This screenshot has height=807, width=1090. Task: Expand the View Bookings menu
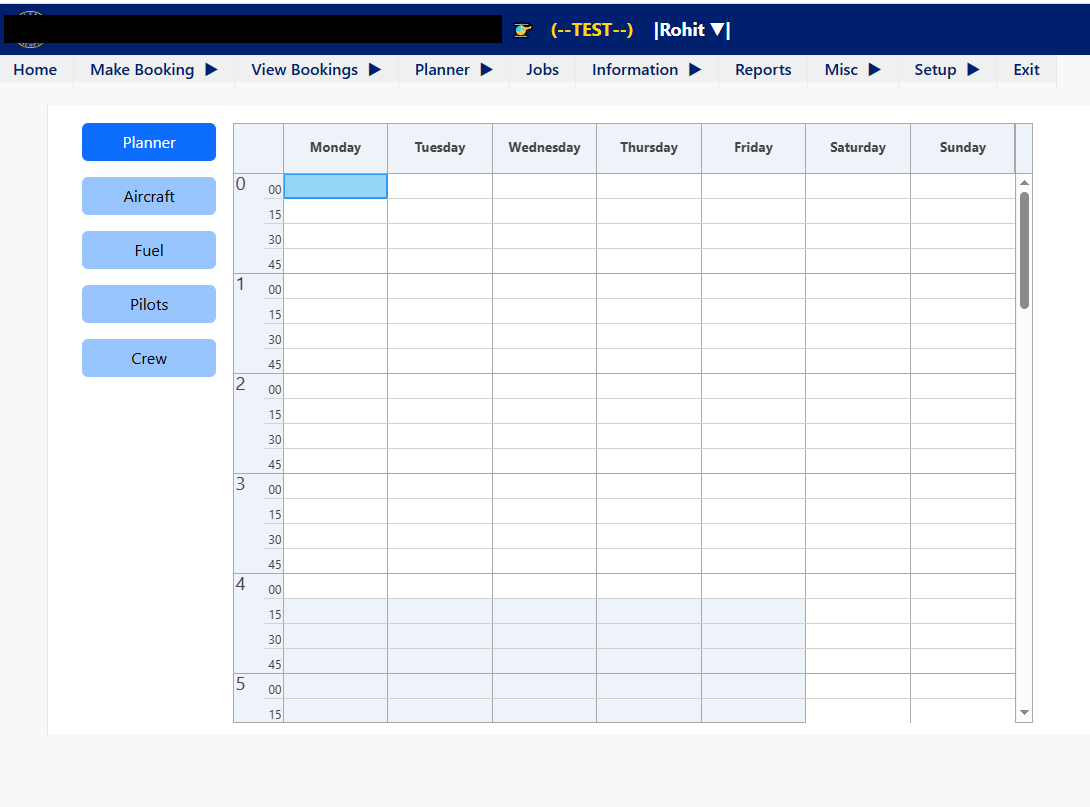click(x=316, y=70)
